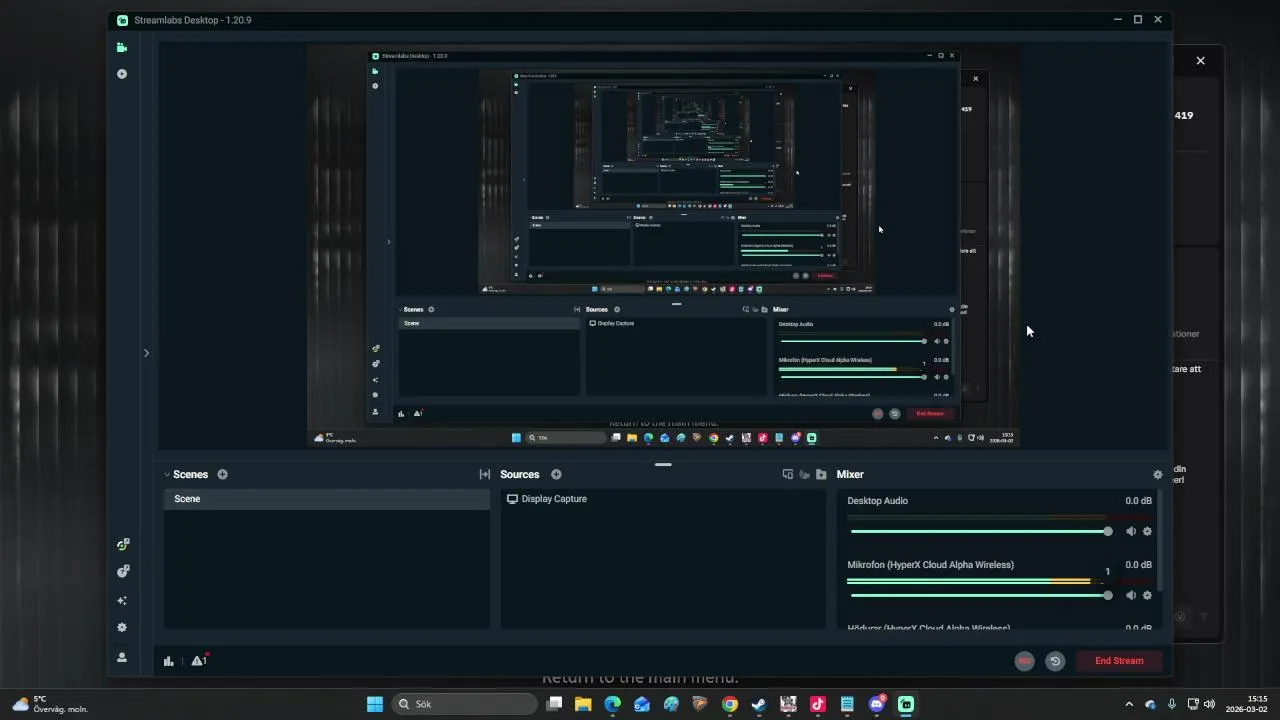Toggle the replay buffer button
This screenshot has width=1280, height=720.
(1055, 661)
